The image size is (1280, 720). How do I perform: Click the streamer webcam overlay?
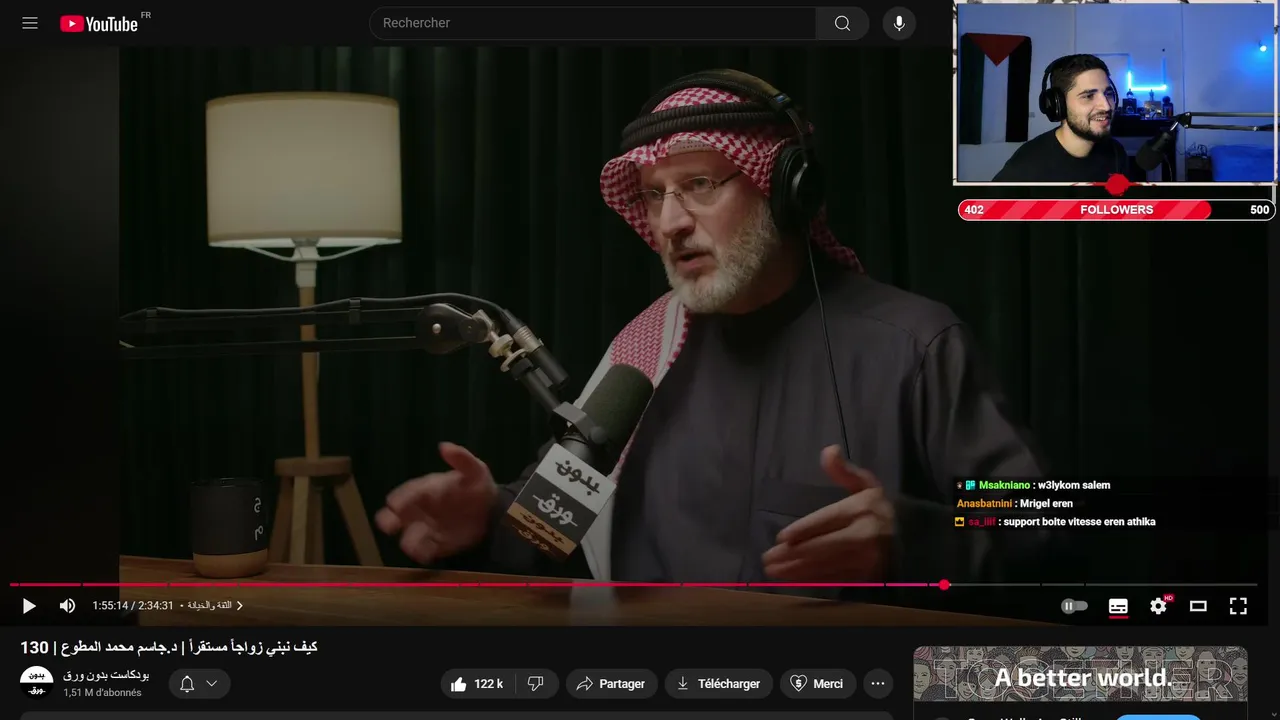(x=1116, y=92)
